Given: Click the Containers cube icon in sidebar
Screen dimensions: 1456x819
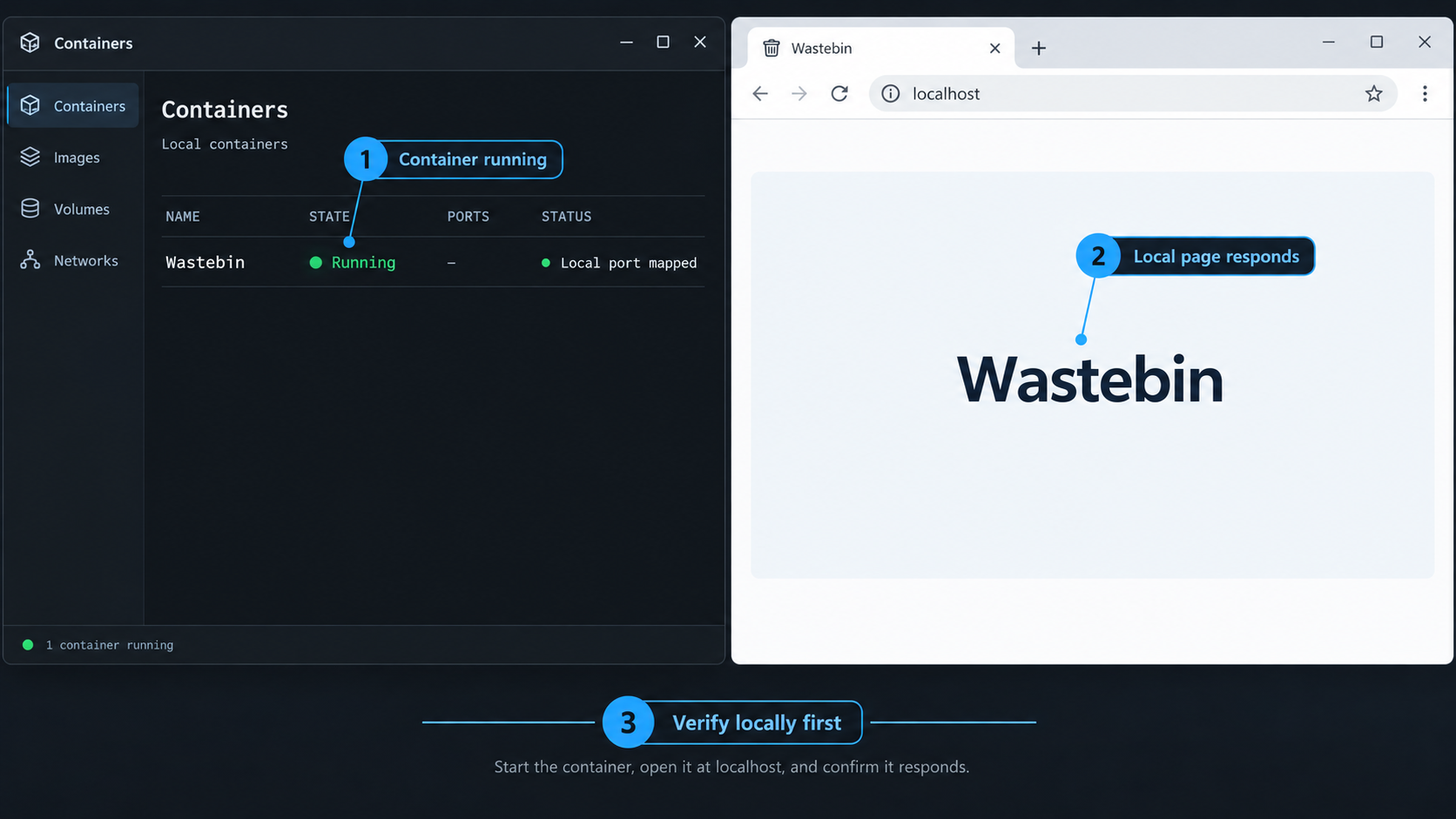Looking at the screenshot, I should pyautogui.click(x=30, y=105).
